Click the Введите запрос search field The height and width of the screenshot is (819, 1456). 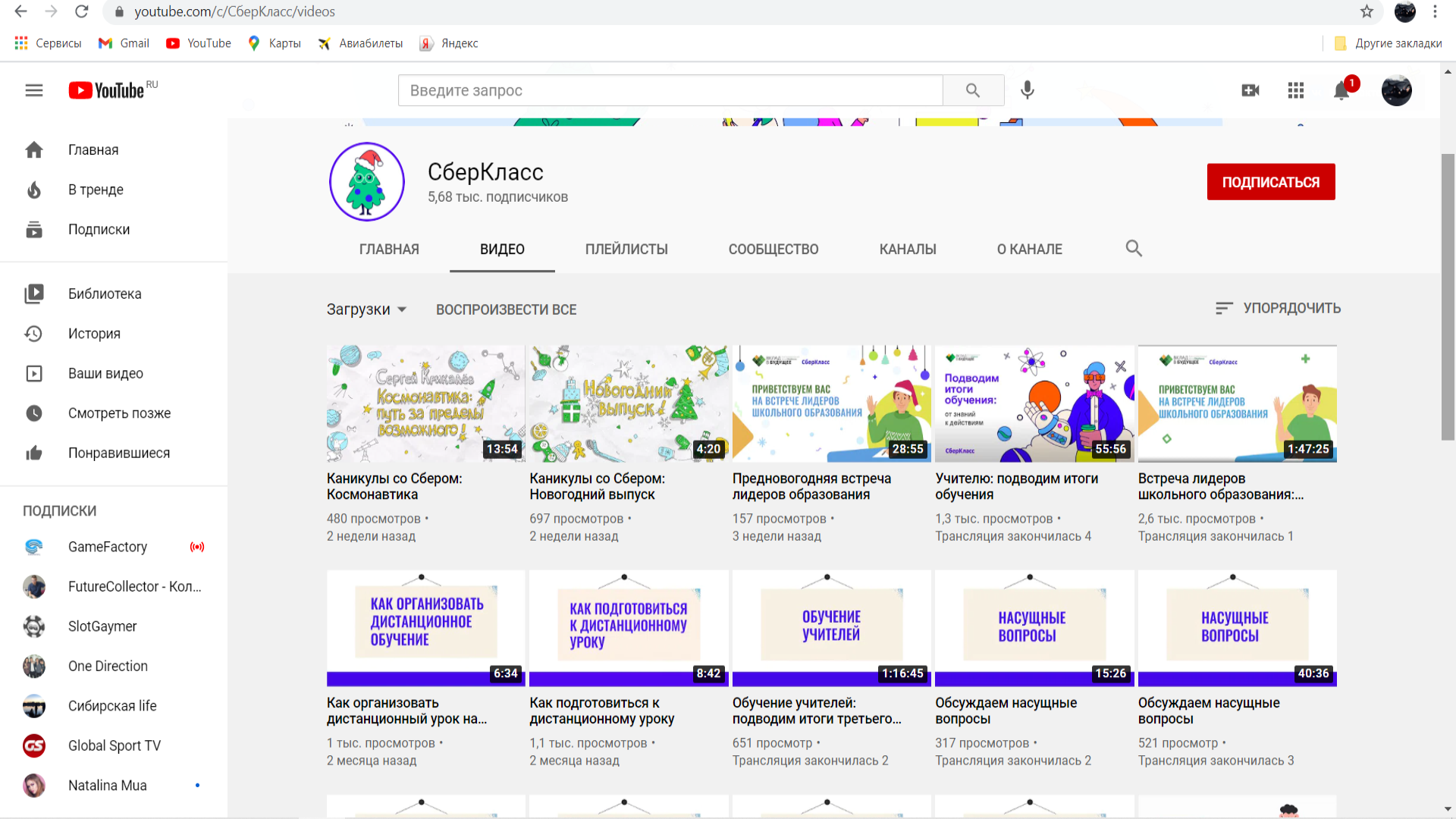[670, 90]
